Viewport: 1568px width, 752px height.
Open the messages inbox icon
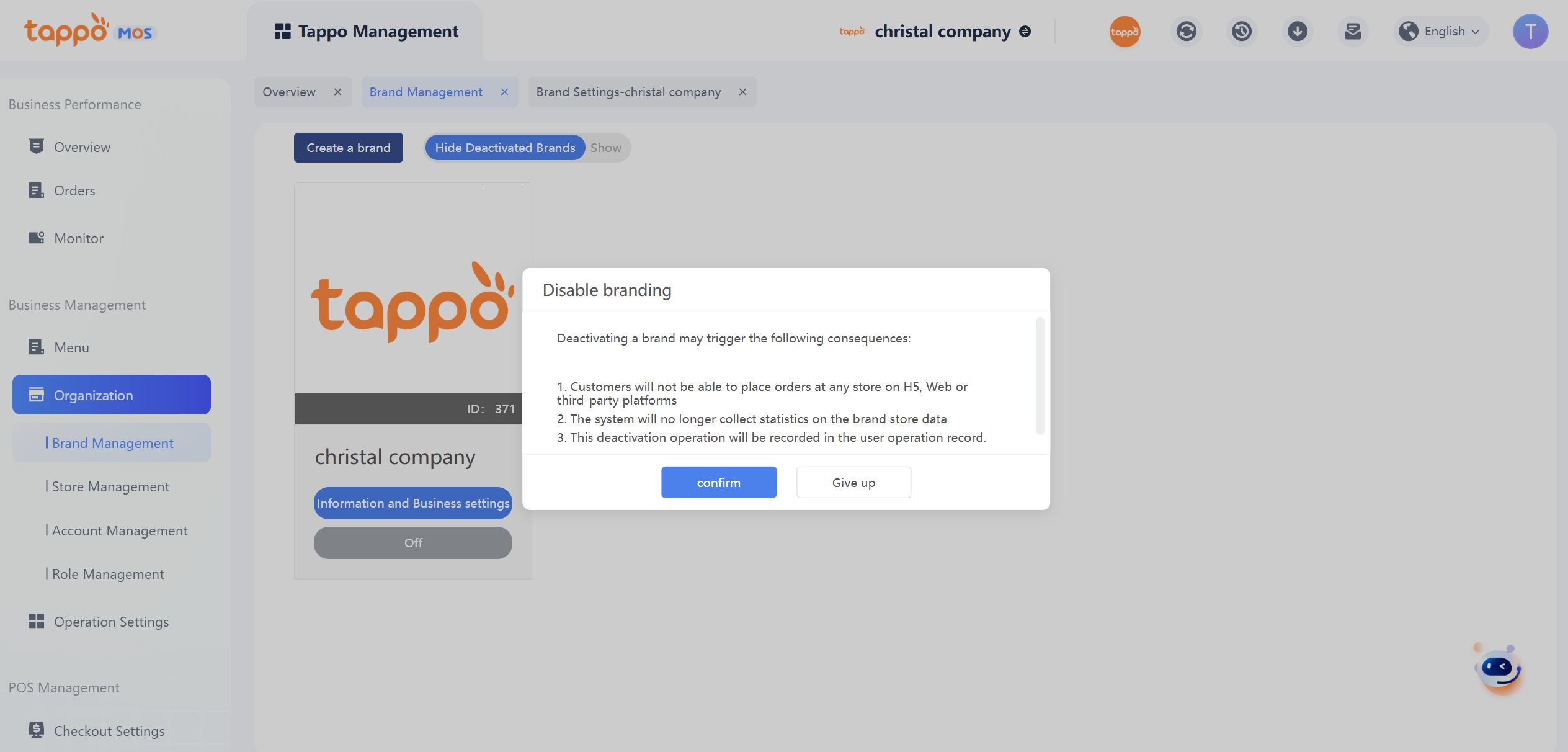pyautogui.click(x=1353, y=31)
